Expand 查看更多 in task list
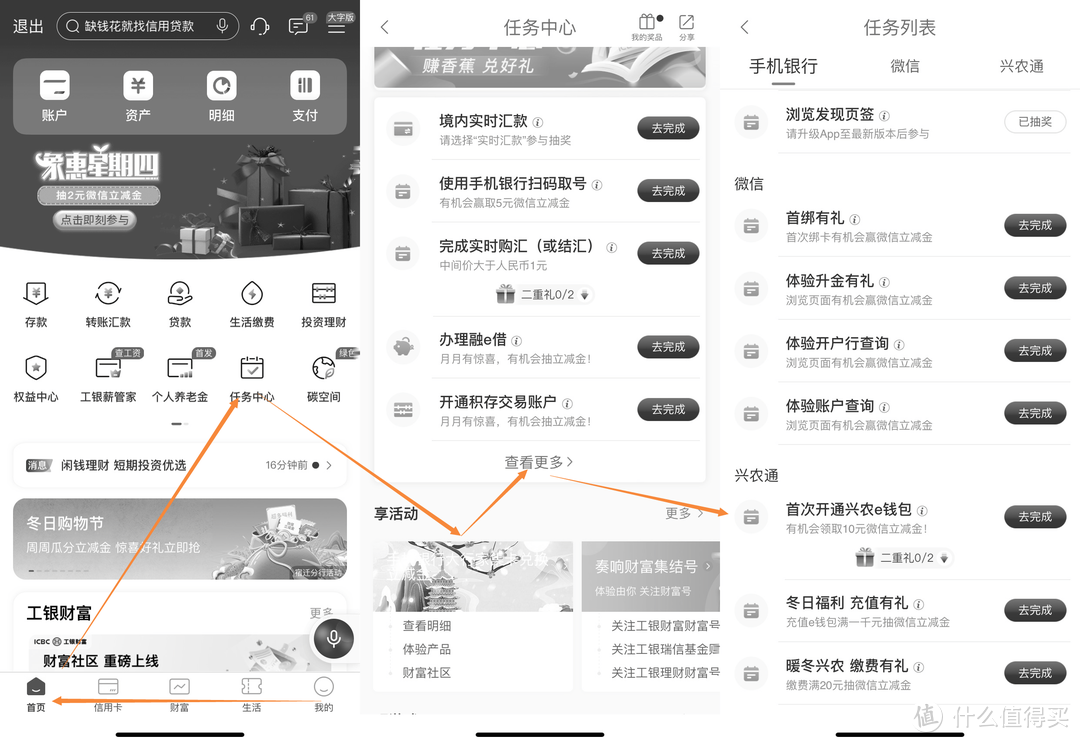The height and width of the screenshot is (743, 1080). click(539, 462)
